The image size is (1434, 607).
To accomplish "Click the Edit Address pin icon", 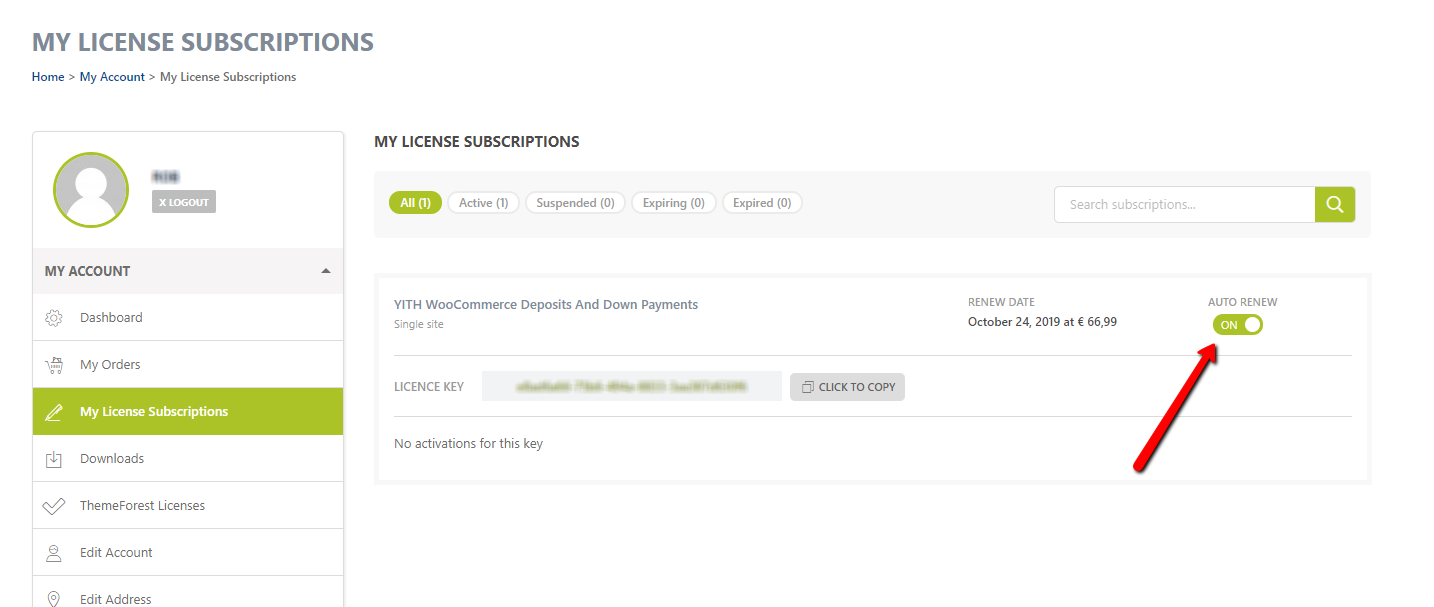I will (54, 599).
